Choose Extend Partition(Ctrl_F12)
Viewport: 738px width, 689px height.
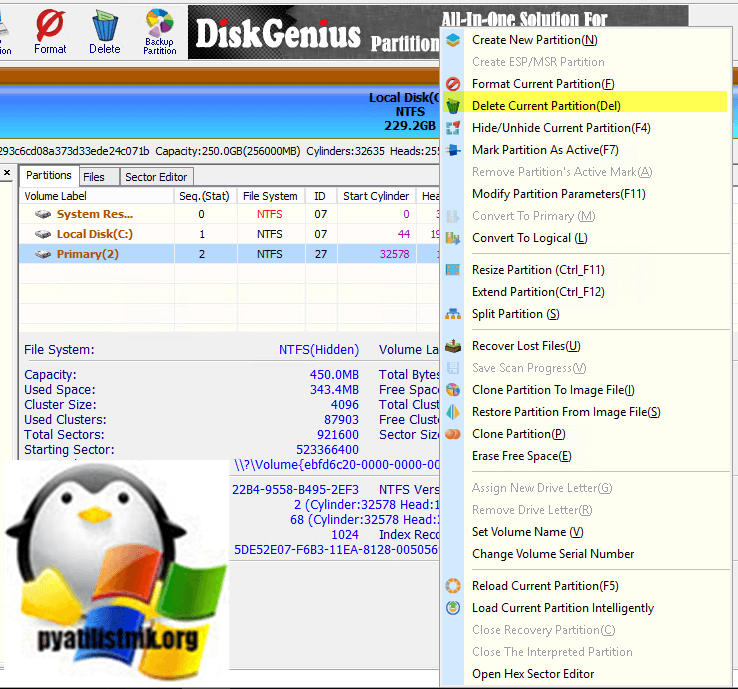[538, 292]
